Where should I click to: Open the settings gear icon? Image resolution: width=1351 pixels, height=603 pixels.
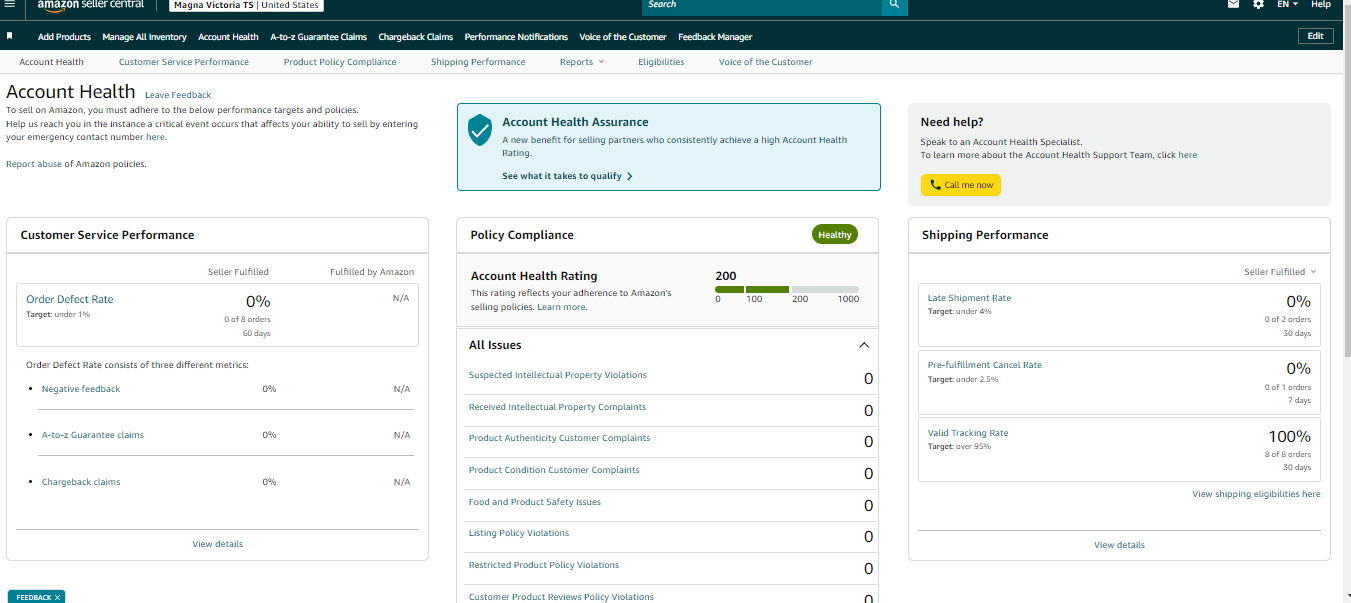click(x=1259, y=5)
